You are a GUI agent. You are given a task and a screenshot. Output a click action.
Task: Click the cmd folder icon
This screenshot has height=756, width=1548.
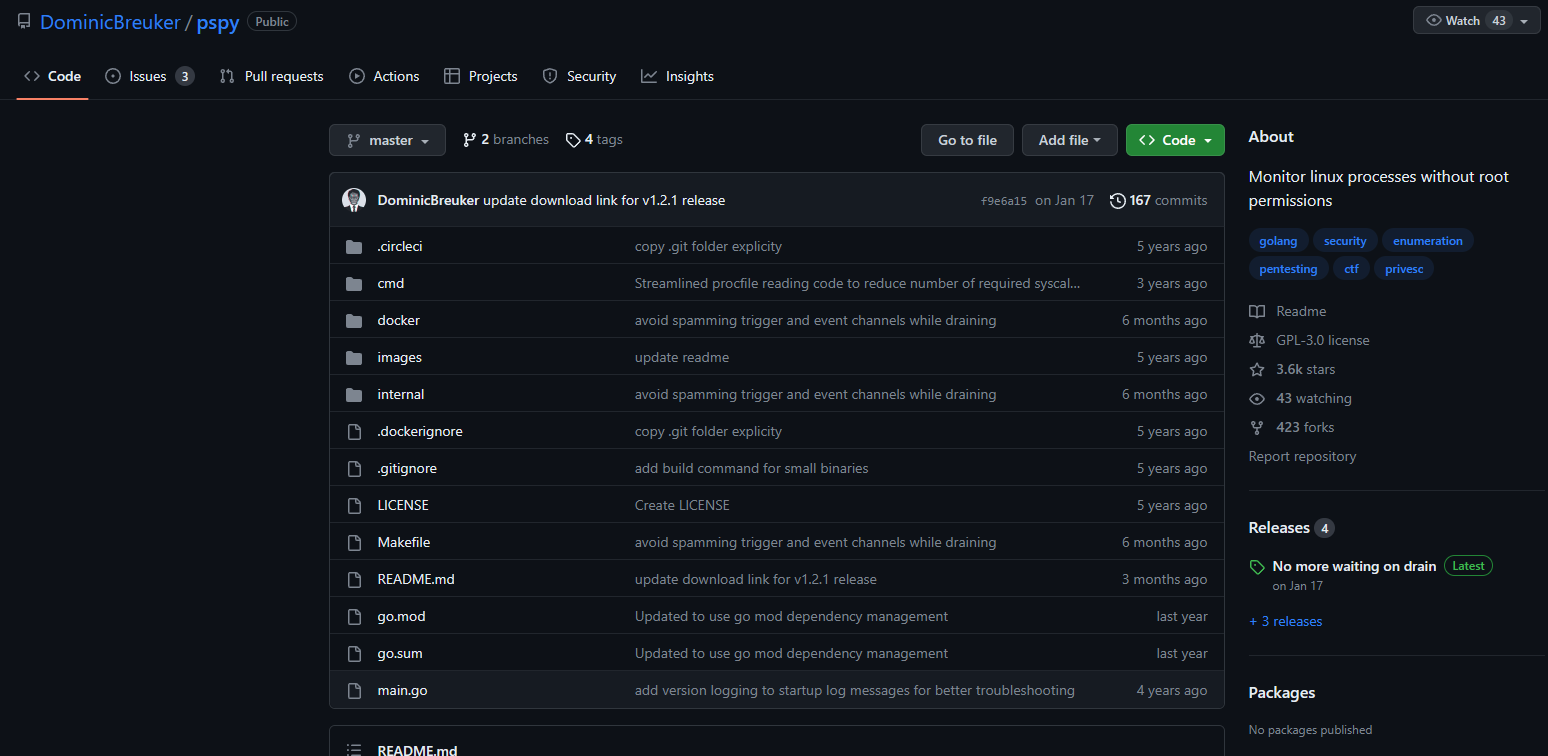353,283
